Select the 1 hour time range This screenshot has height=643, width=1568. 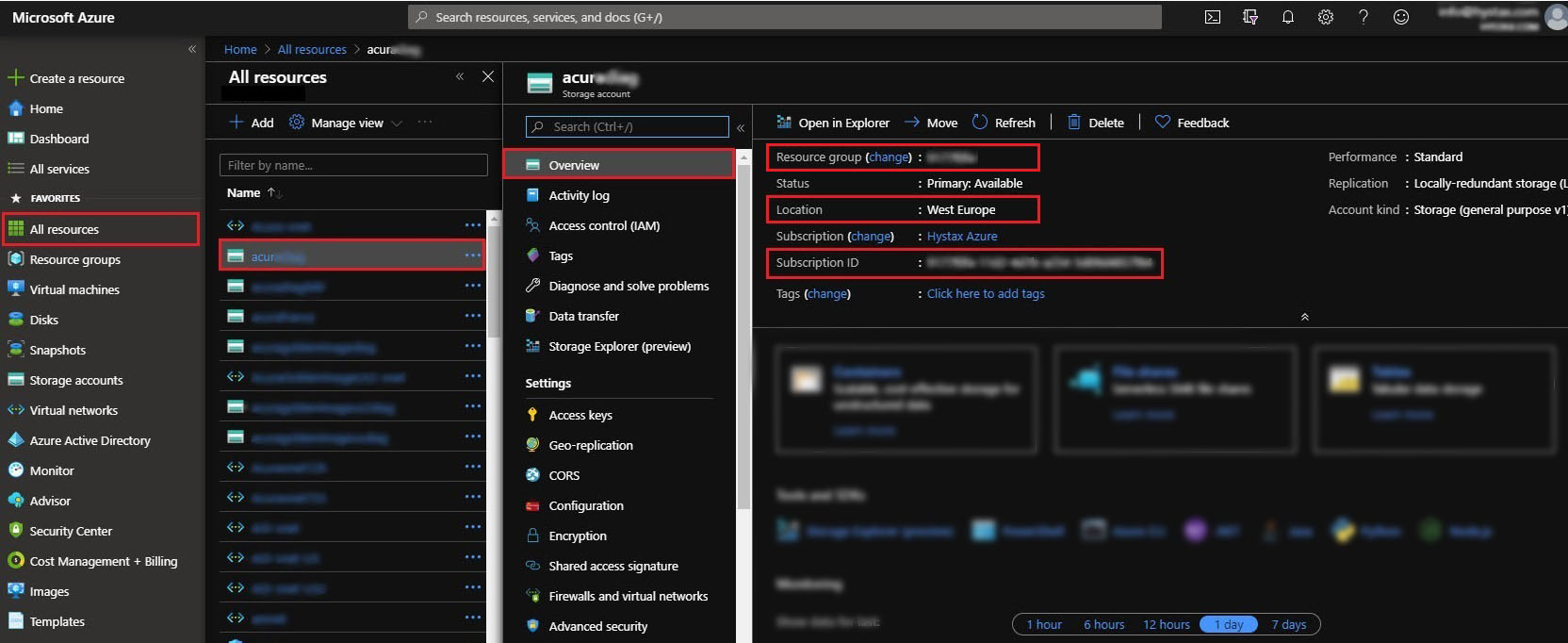1044,624
